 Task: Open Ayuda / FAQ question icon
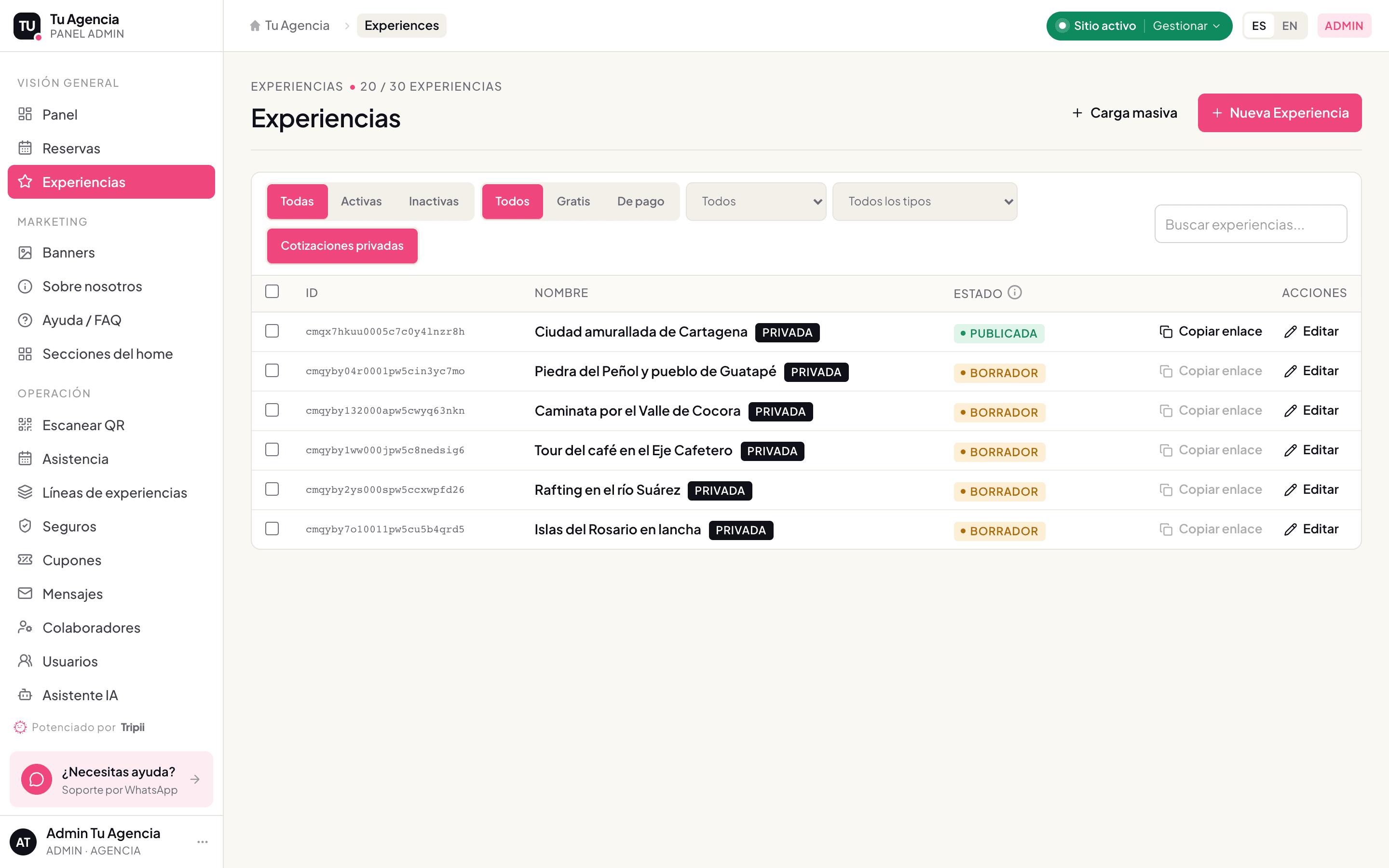pos(25,320)
